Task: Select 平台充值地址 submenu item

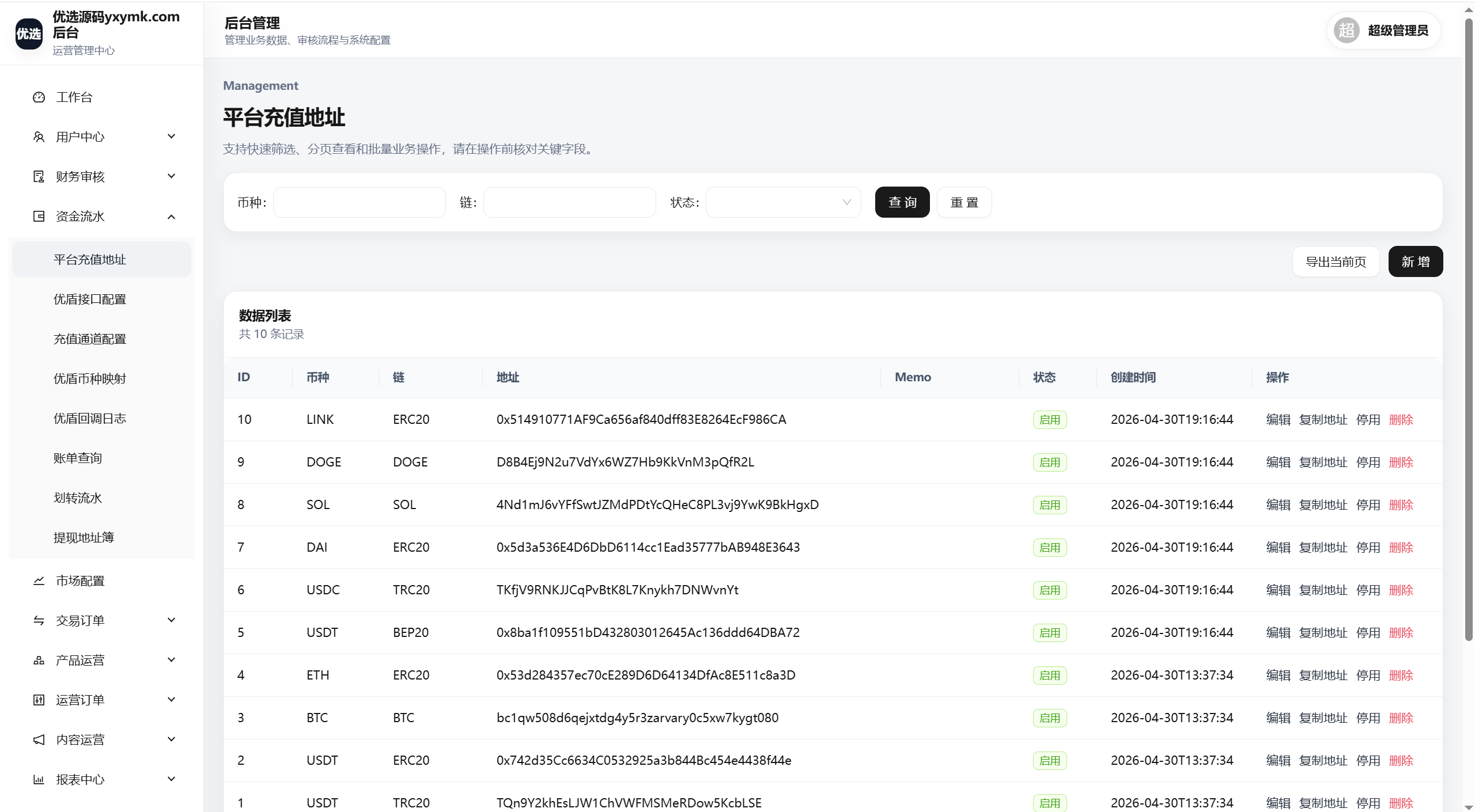Action: coord(102,260)
